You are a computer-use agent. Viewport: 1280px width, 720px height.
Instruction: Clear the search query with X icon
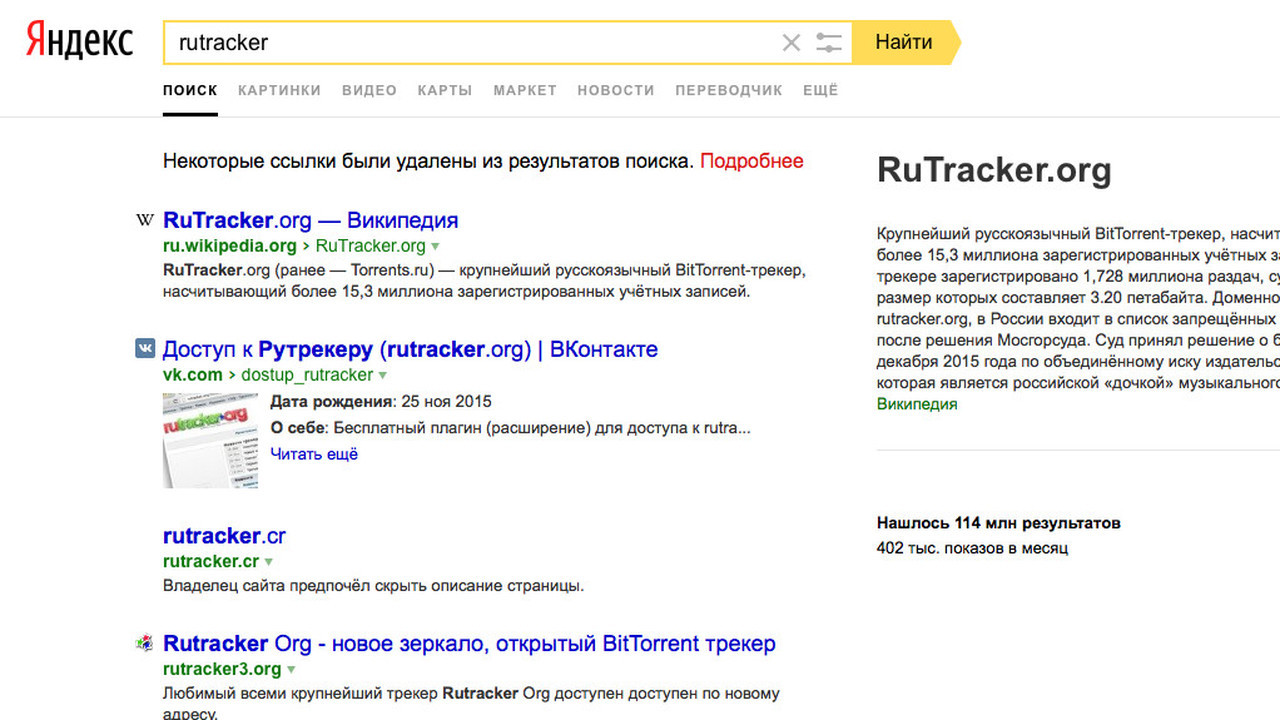pyautogui.click(x=791, y=42)
